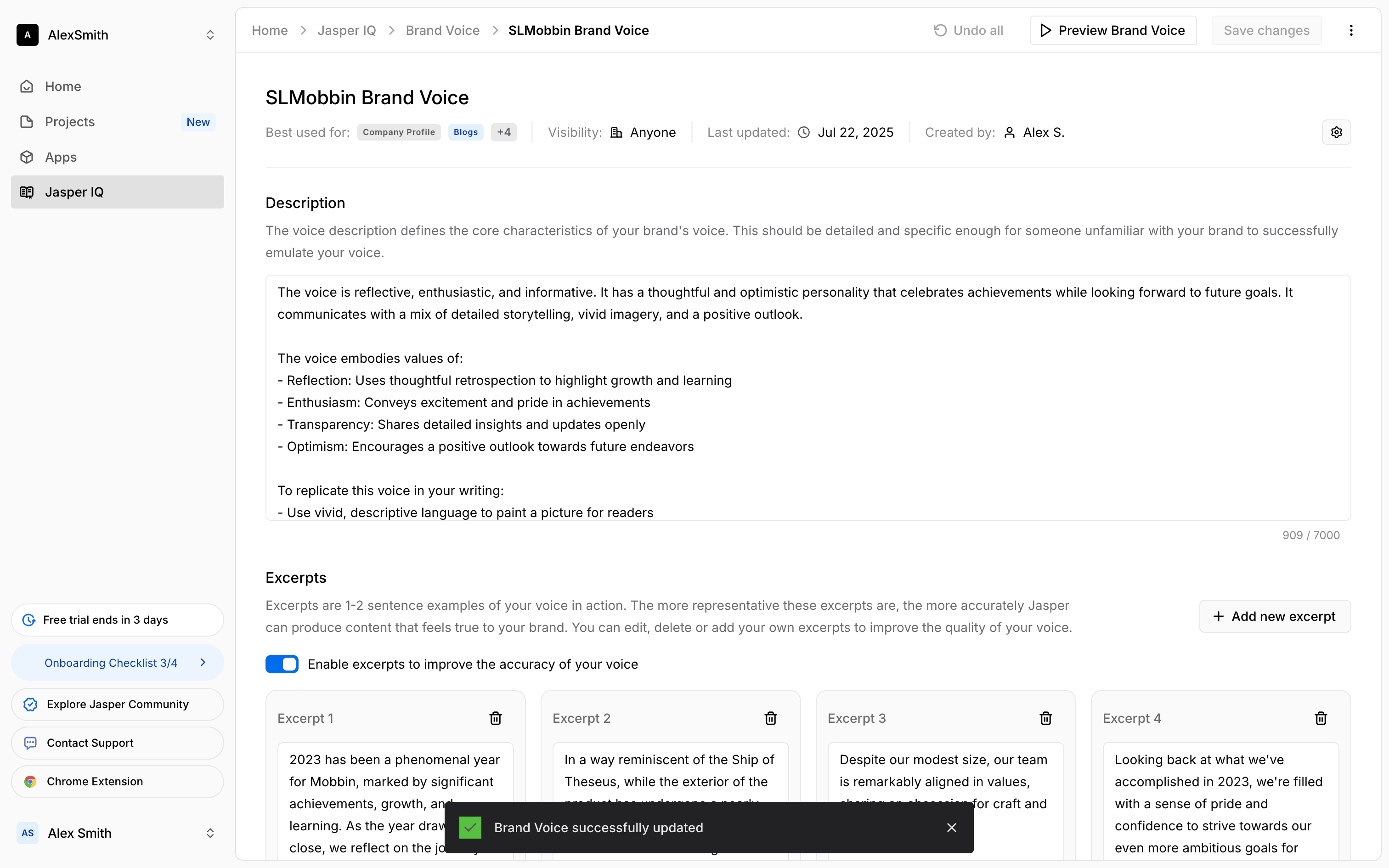Show the +4 more use cases
This screenshot has height=868, width=1389.
503,133
